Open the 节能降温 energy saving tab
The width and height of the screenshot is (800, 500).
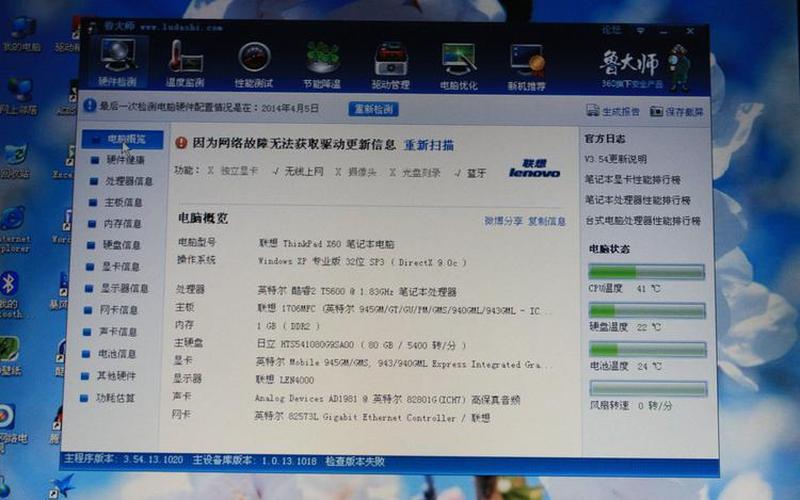point(322,65)
